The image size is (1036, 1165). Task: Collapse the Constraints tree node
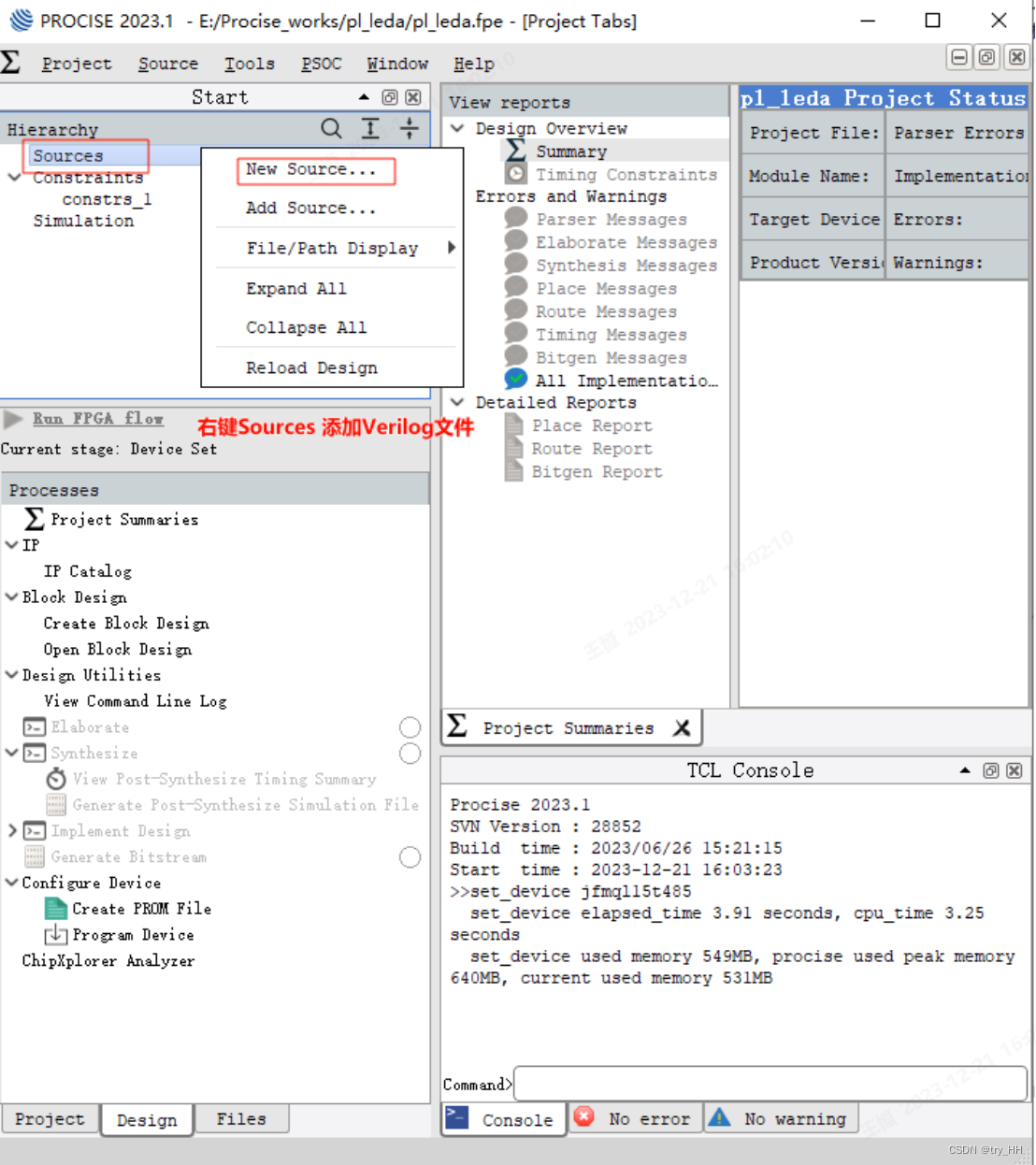click(x=13, y=177)
